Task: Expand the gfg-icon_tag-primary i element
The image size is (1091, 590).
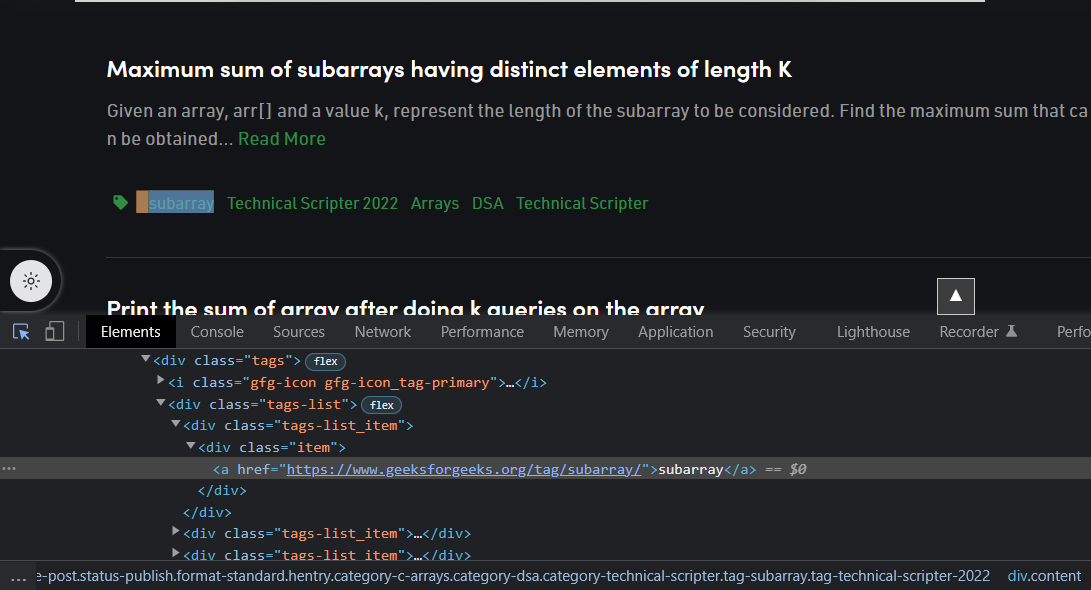Action: [161, 382]
